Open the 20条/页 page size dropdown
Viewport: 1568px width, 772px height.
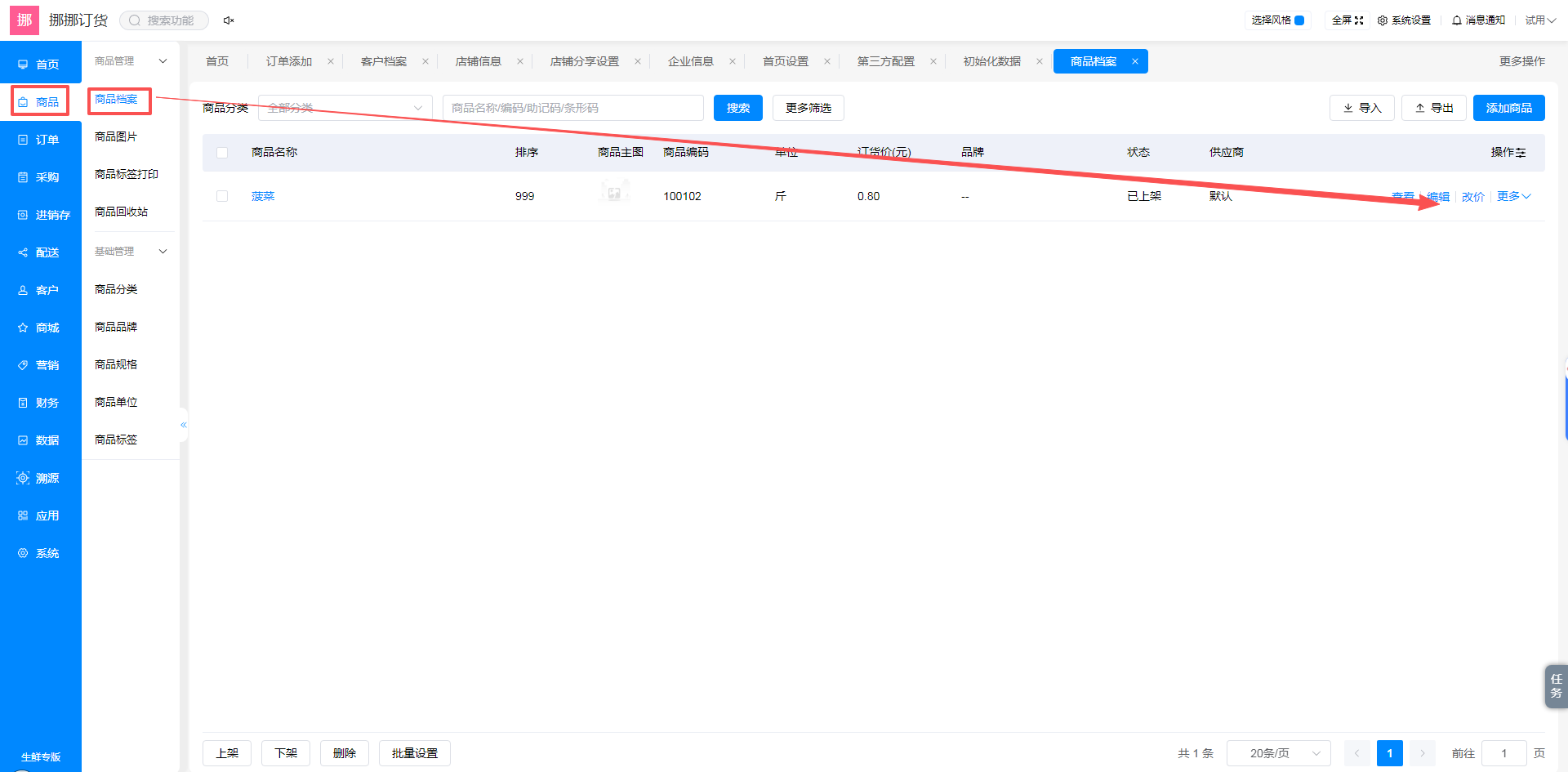(1279, 753)
